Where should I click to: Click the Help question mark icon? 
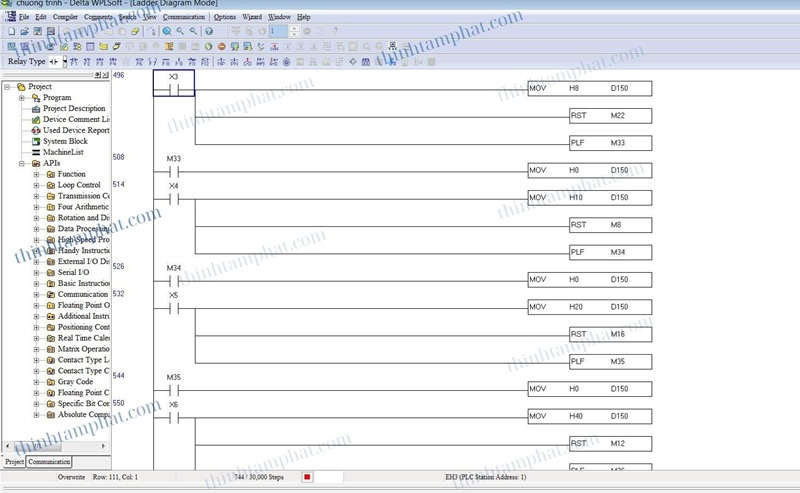pyautogui.click(x=209, y=31)
